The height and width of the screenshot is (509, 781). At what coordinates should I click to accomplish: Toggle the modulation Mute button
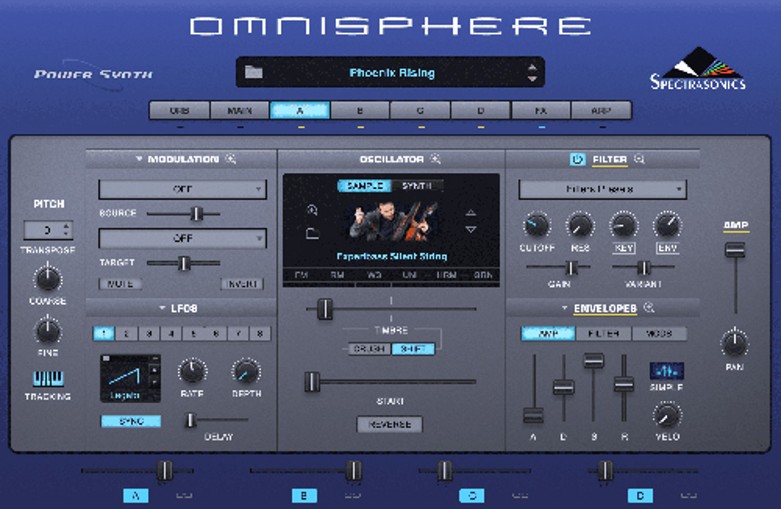pyautogui.click(x=120, y=284)
